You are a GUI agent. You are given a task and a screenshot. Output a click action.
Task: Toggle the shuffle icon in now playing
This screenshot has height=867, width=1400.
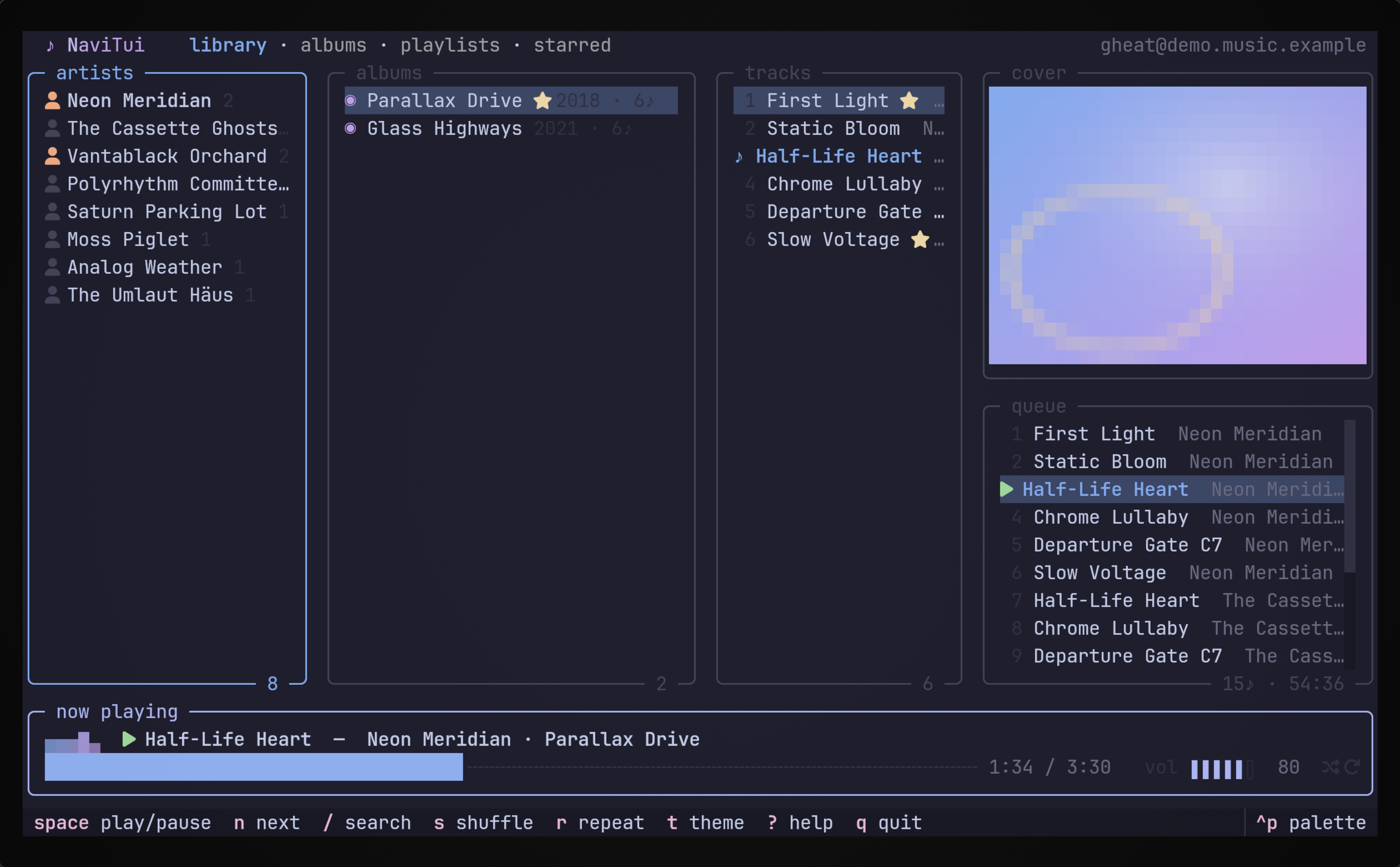[1329, 767]
